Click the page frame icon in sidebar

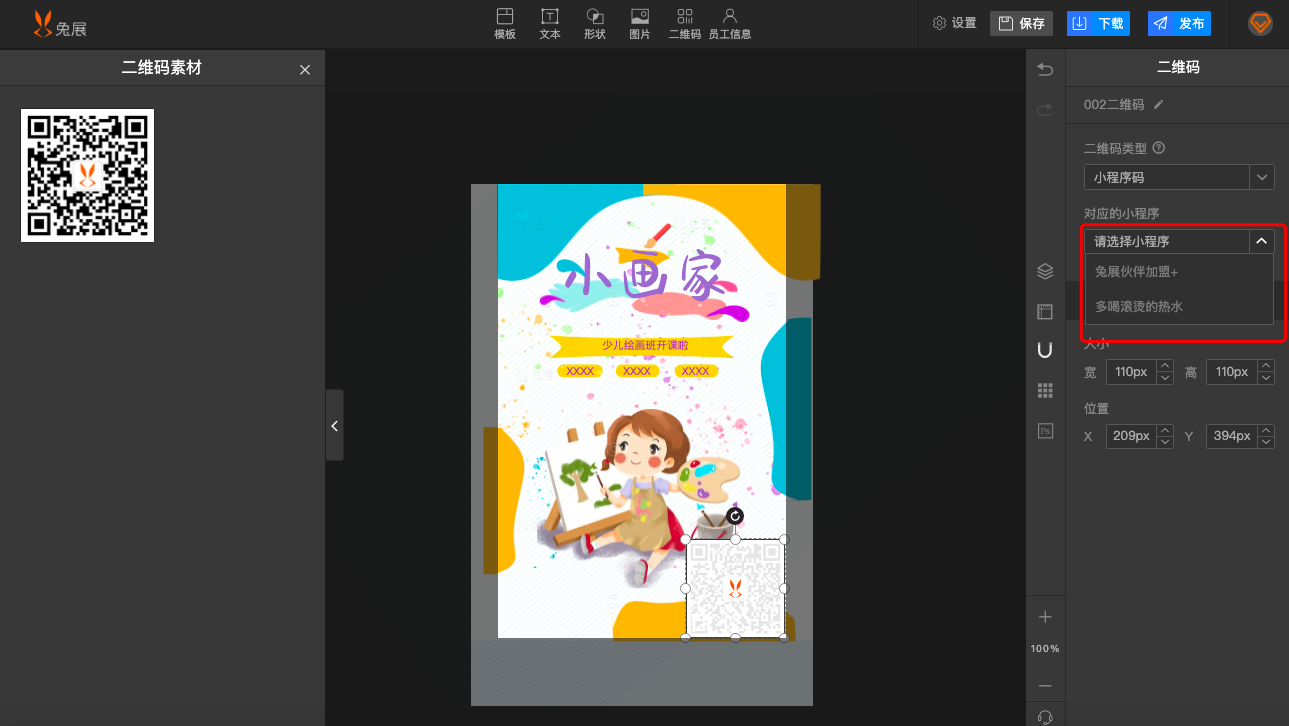(x=1045, y=311)
